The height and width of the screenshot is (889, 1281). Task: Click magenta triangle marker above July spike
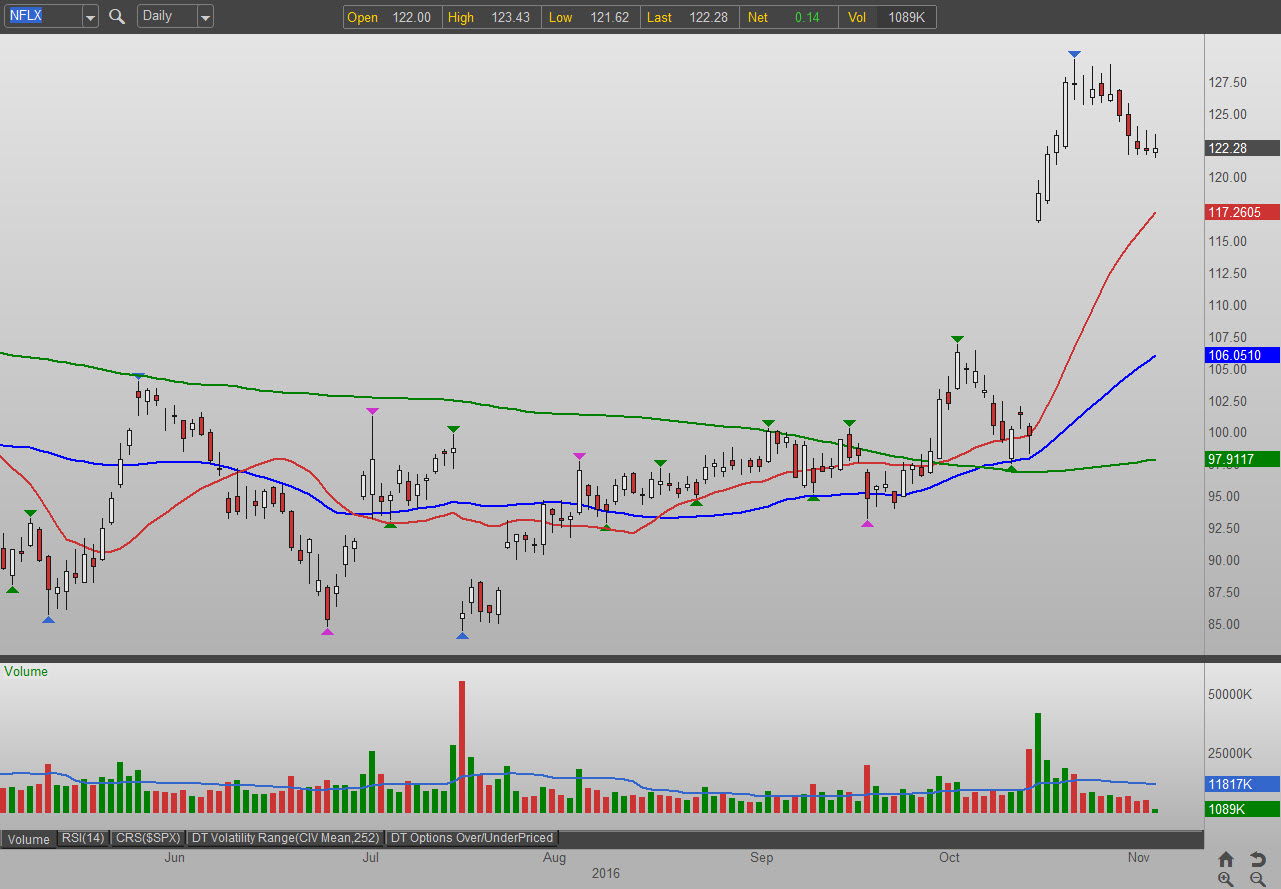(x=372, y=411)
